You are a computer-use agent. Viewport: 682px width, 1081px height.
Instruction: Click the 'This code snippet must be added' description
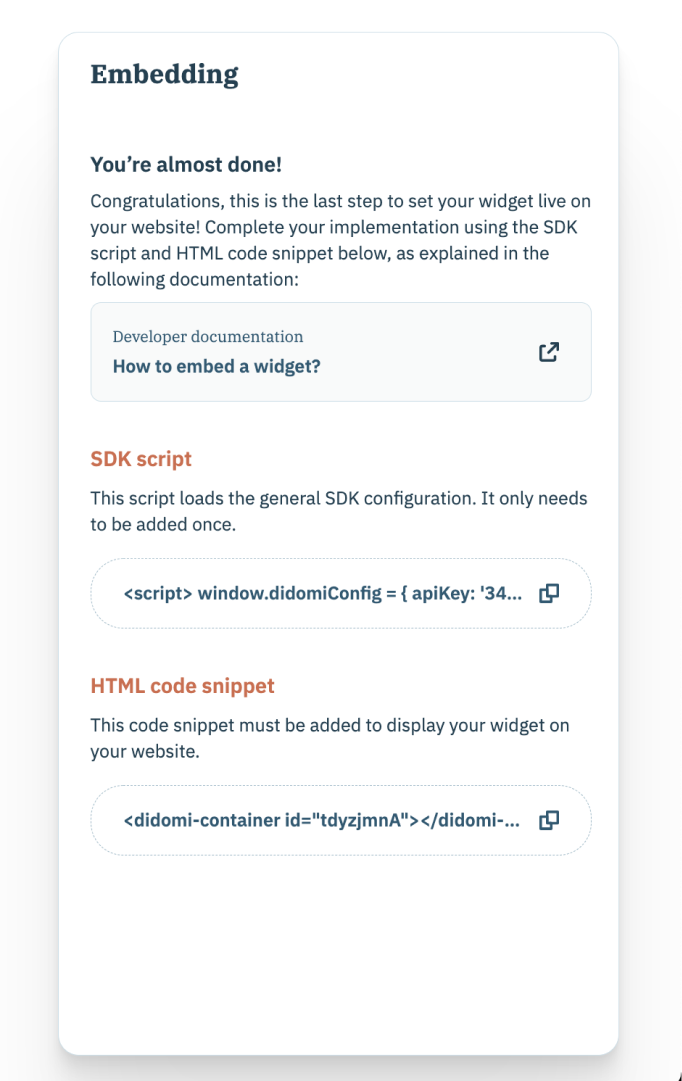(330, 738)
